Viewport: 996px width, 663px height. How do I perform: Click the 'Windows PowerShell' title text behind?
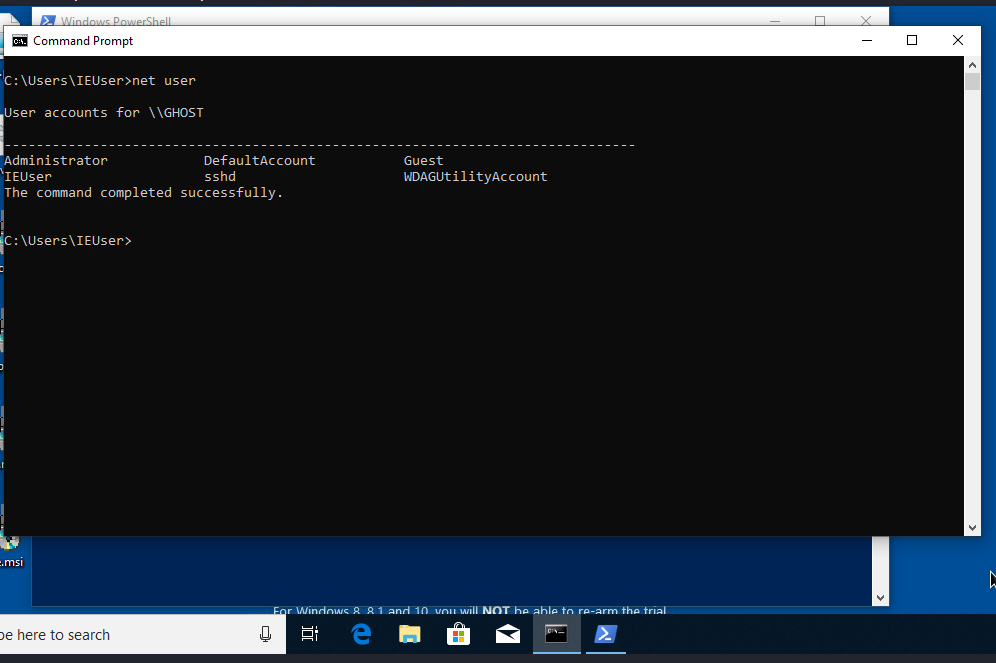[116, 21]
